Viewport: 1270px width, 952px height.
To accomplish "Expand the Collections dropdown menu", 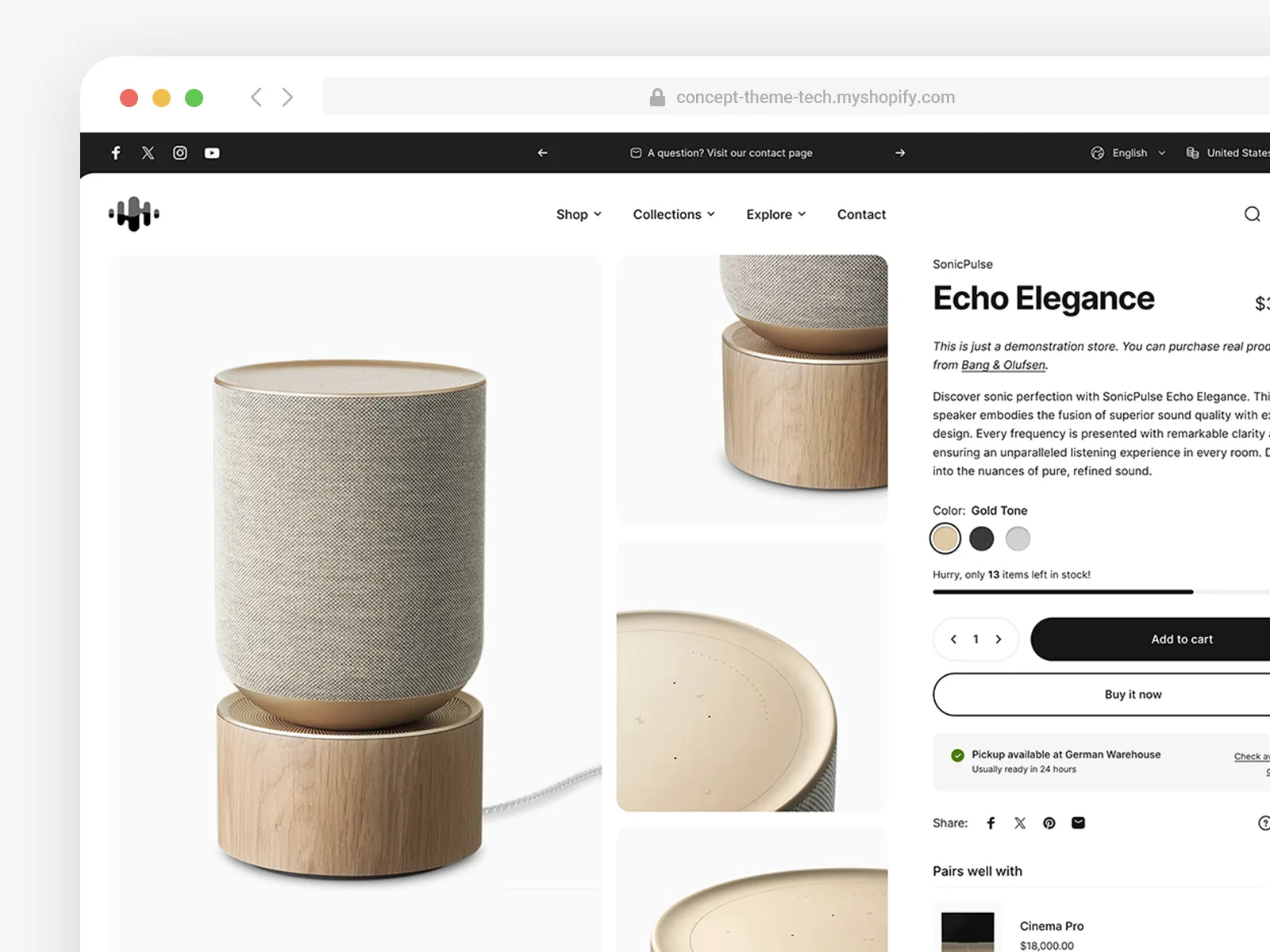I will [674, 214].
